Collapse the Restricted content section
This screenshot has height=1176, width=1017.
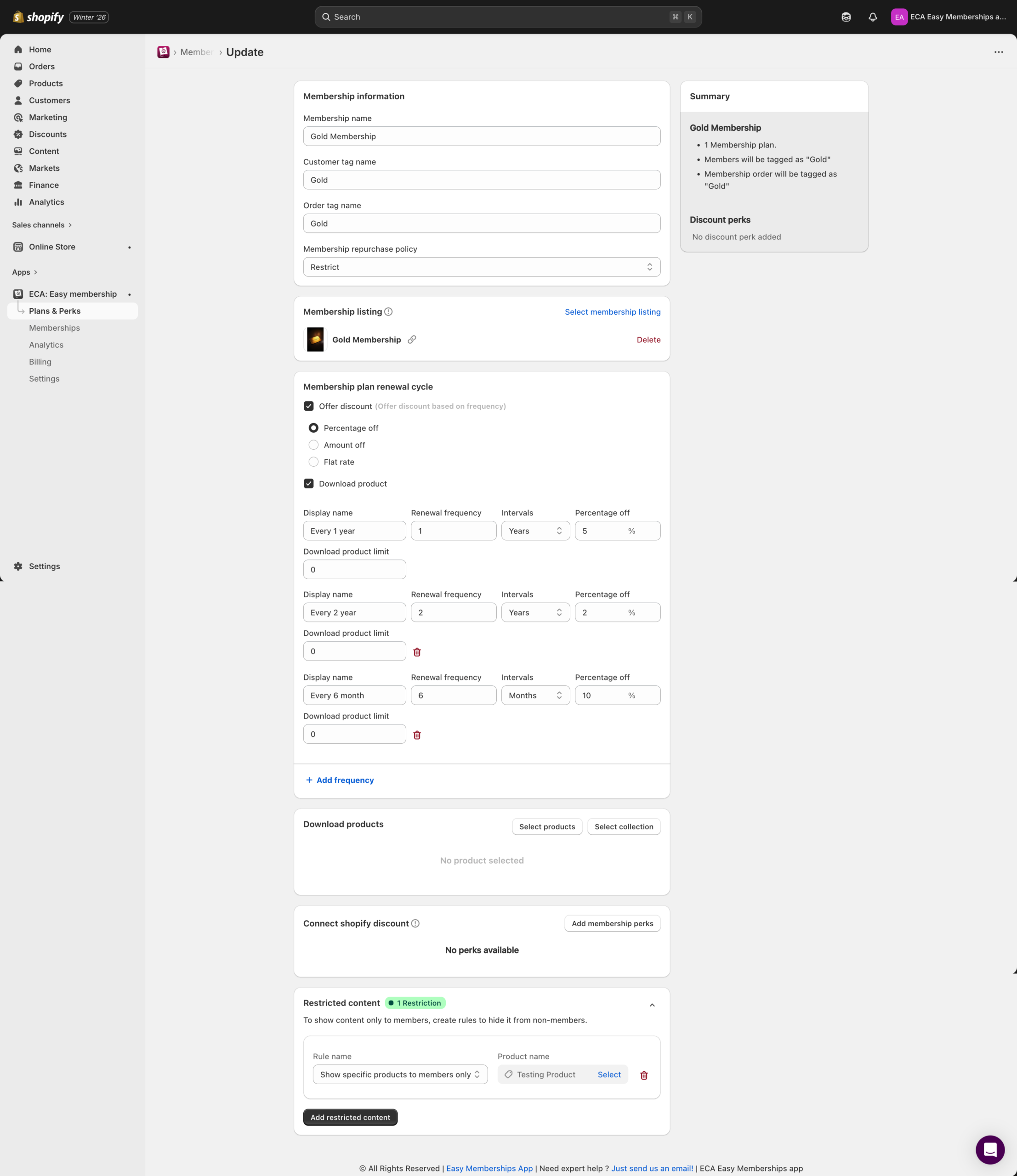[652, 1005]
